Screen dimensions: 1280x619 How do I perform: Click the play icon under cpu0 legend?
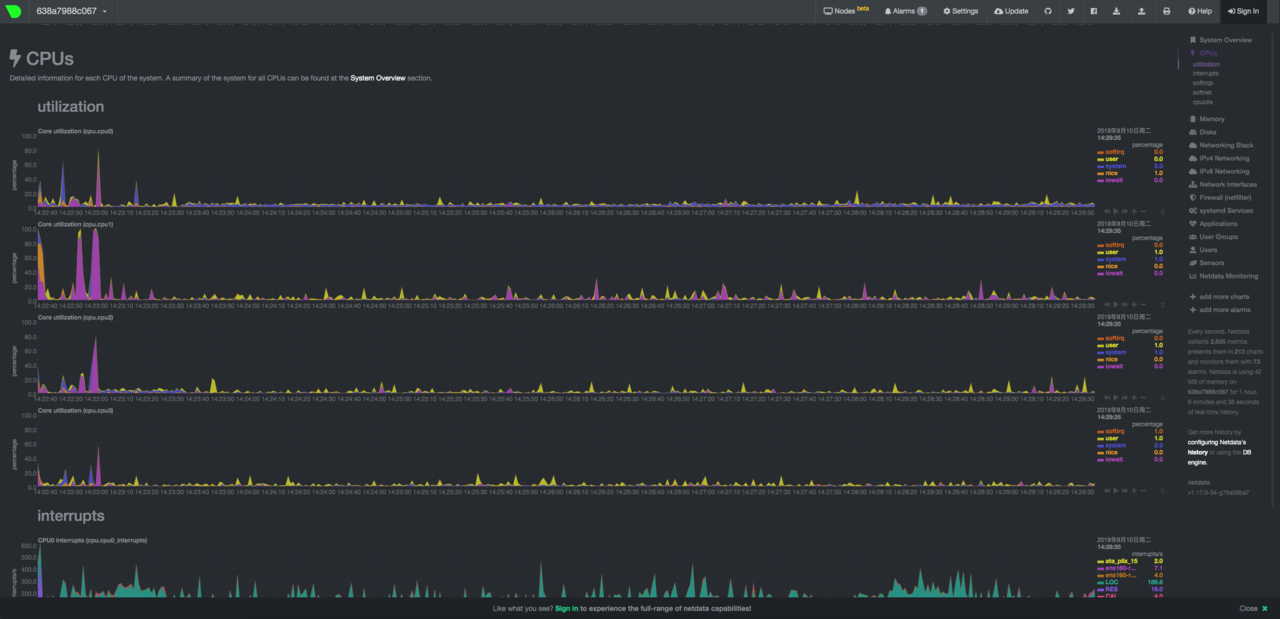[1117, 211]
